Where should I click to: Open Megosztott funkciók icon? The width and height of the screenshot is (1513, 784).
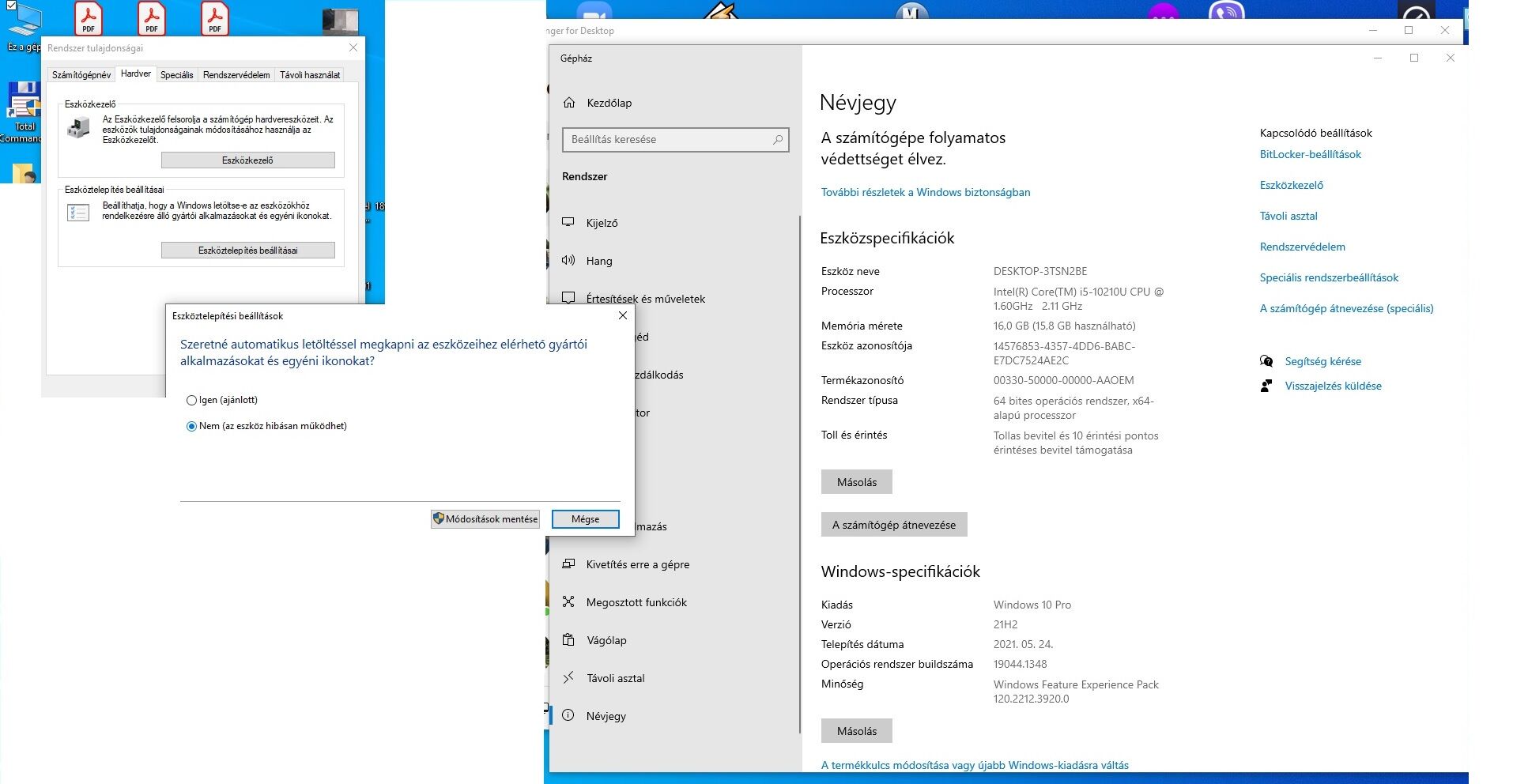pos(568,601)
